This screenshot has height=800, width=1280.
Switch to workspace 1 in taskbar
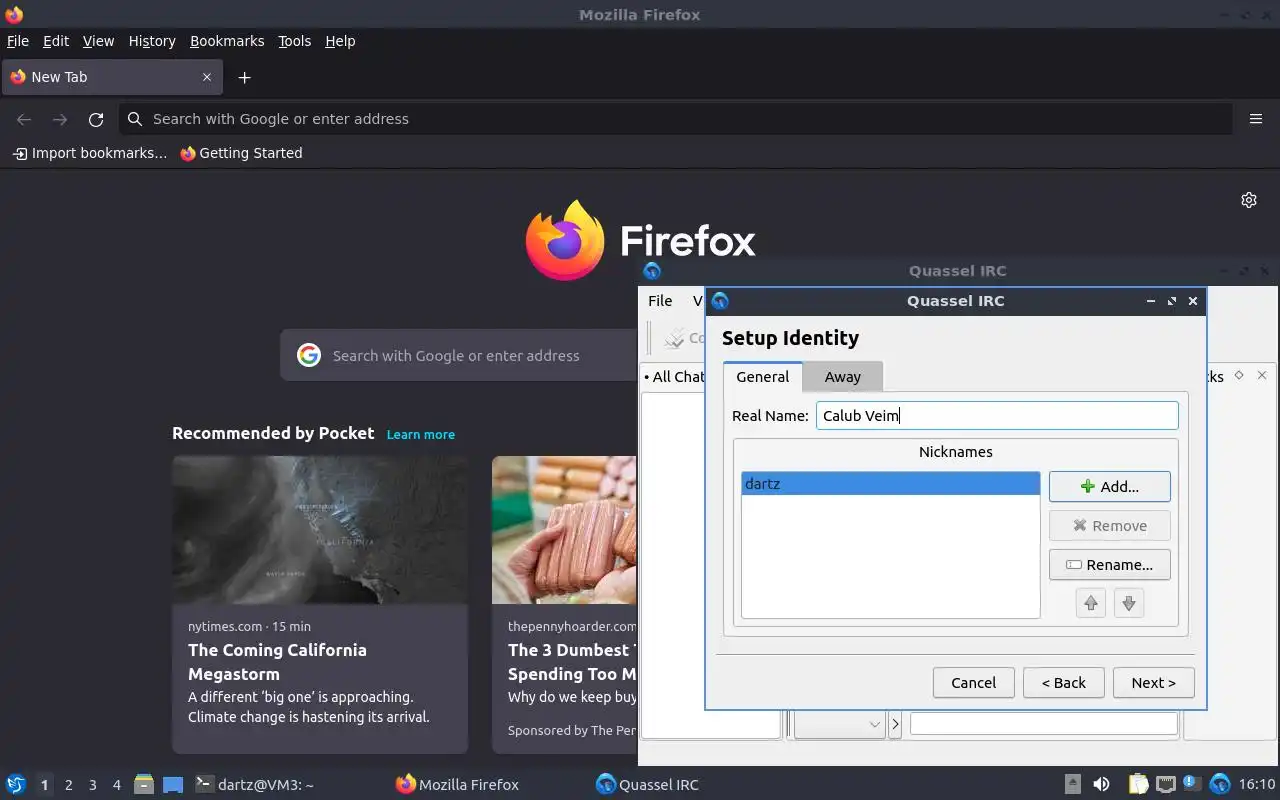tap(44, 785)
